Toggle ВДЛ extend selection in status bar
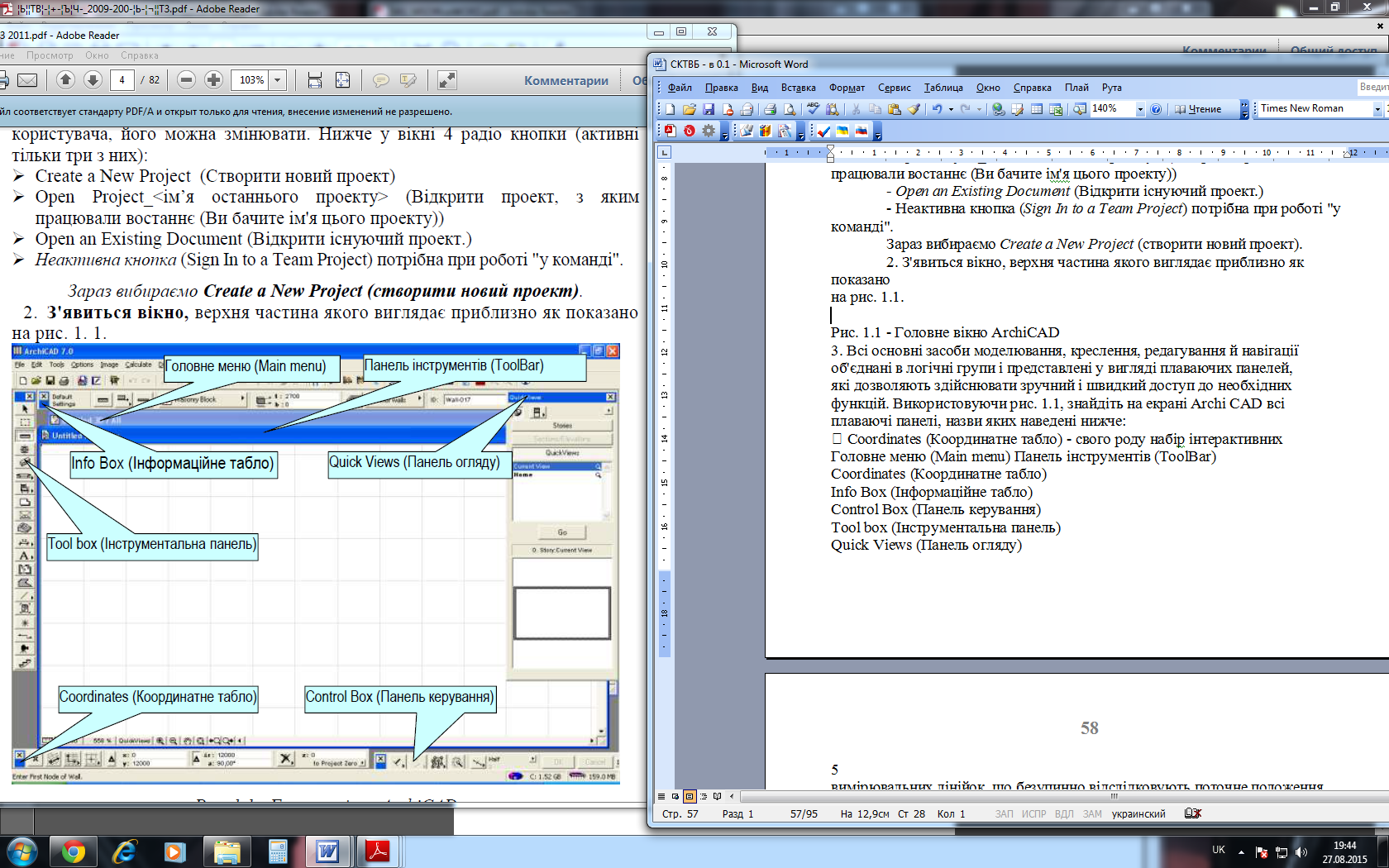Screen dimensions: 1389x868 tap(1064, 814)
